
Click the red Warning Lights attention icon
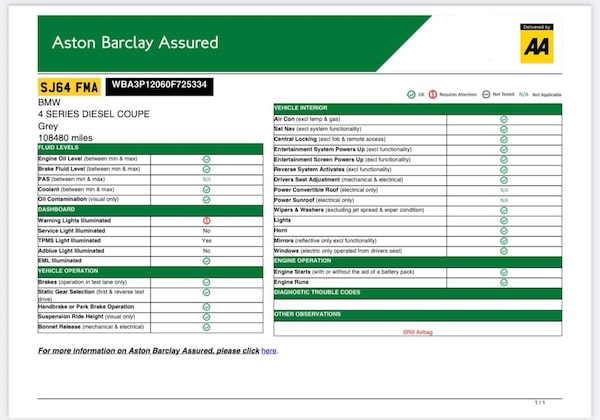pyautogui.click(x=206, y=220)
